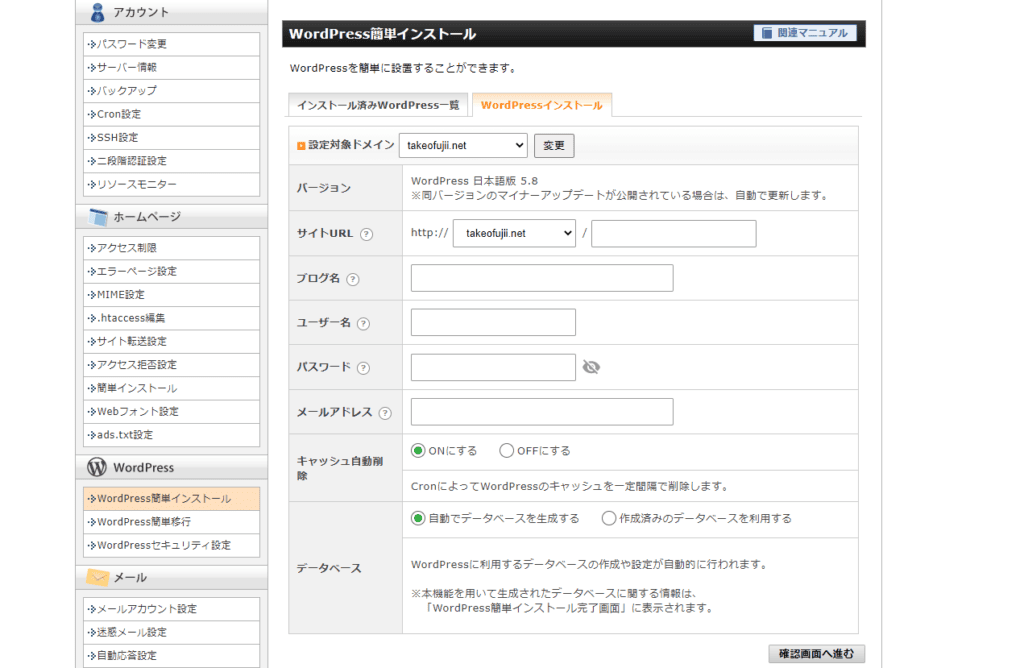The width and height of the screenshot is (1024, 668).
Task: Open バックアップ in sidebar
Action: [x=171, y=91]
